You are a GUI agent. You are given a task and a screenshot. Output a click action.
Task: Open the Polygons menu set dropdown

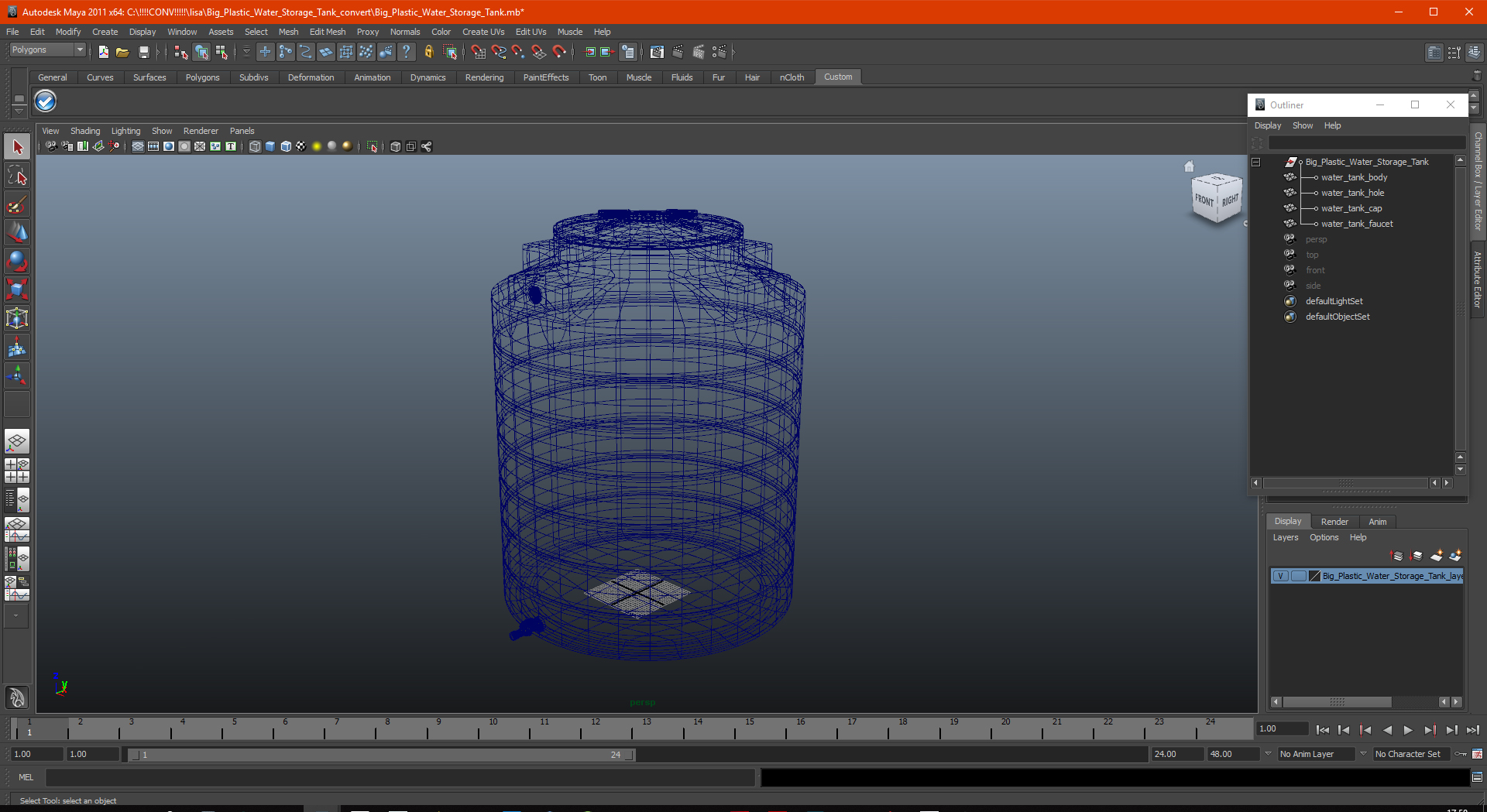pyautogui.click(x=47, y=50)
